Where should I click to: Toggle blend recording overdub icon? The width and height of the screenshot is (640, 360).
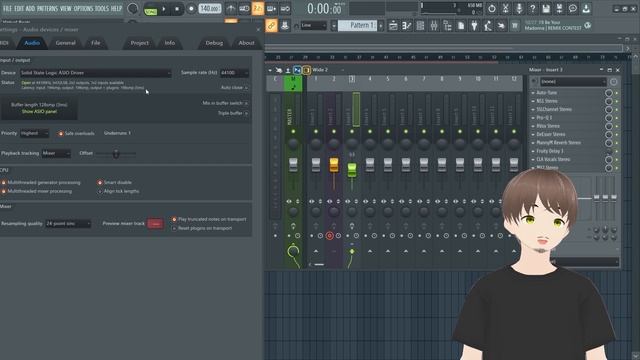pyautogui.click(x=271, y=9)
